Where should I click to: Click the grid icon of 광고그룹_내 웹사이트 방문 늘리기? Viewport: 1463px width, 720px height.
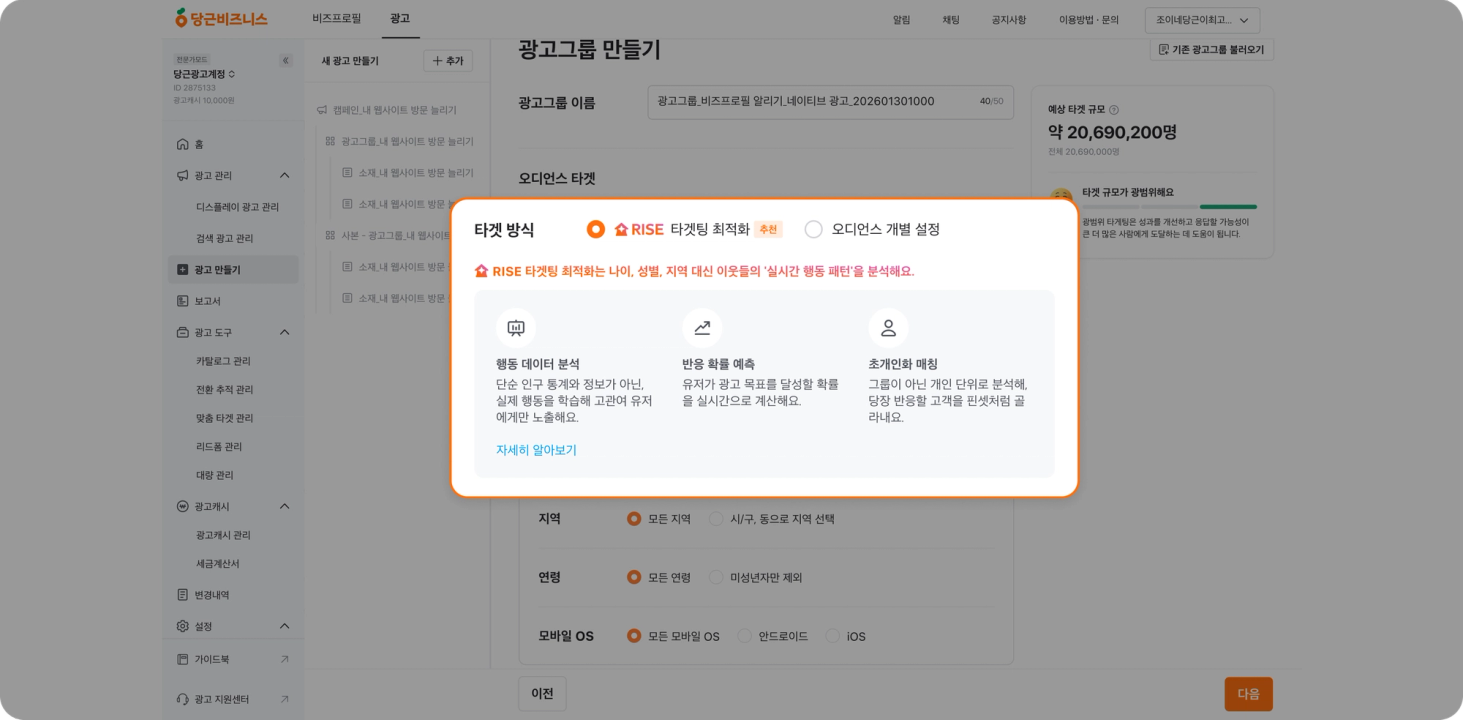[x=330, y=141]
